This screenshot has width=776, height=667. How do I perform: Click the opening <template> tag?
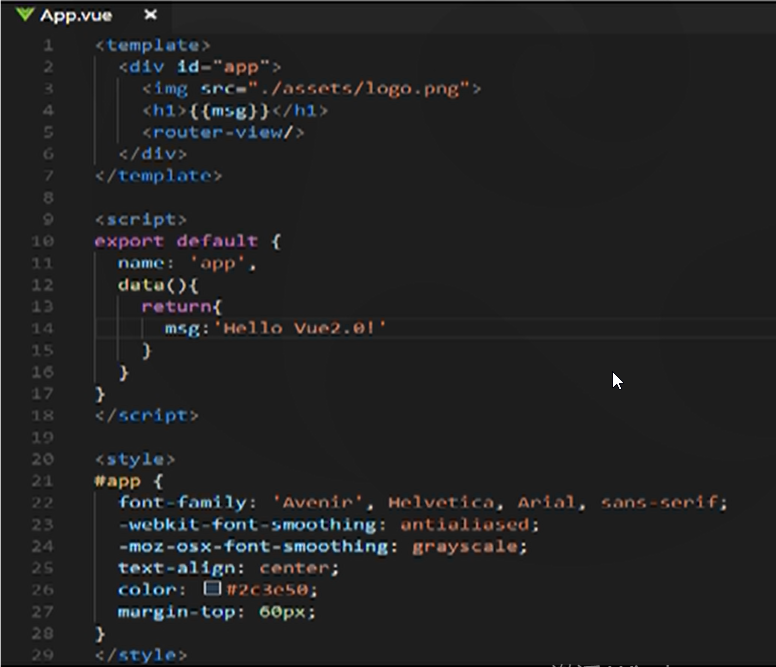tap(152, 46)
